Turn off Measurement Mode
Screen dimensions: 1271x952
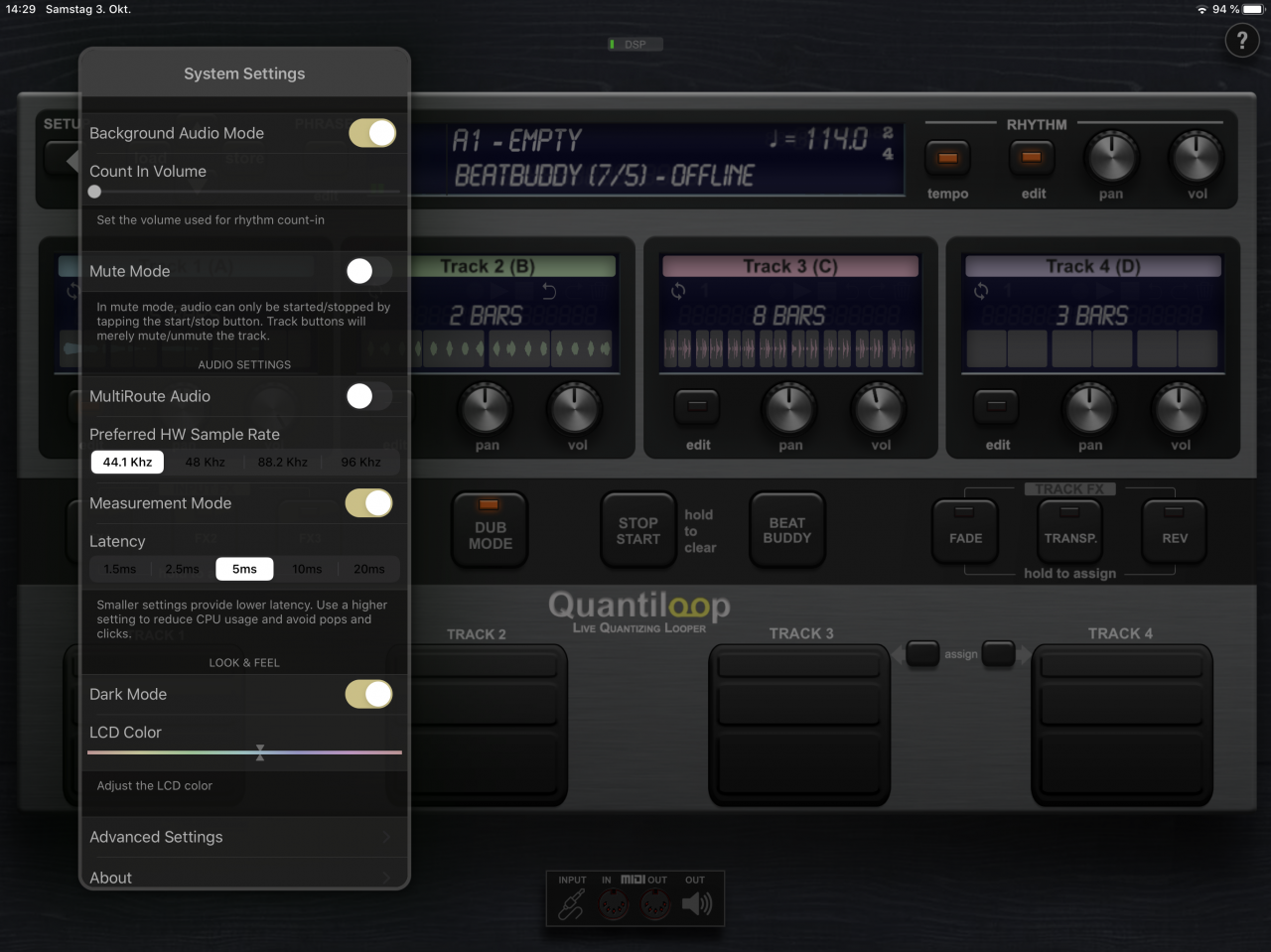click(368, 503)
